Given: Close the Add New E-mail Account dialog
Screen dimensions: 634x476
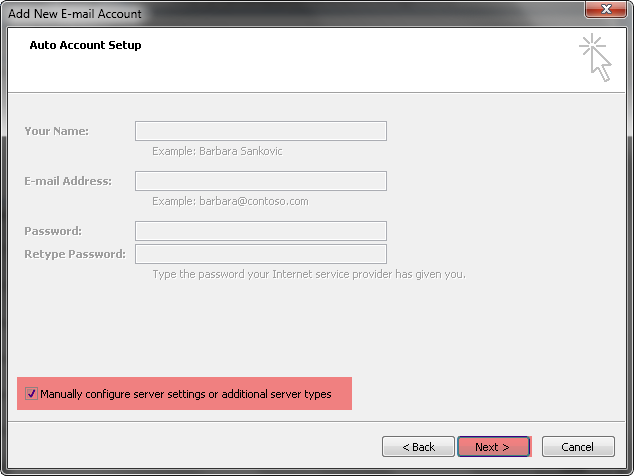Looking at the screenshot, I should pos(605,9).
